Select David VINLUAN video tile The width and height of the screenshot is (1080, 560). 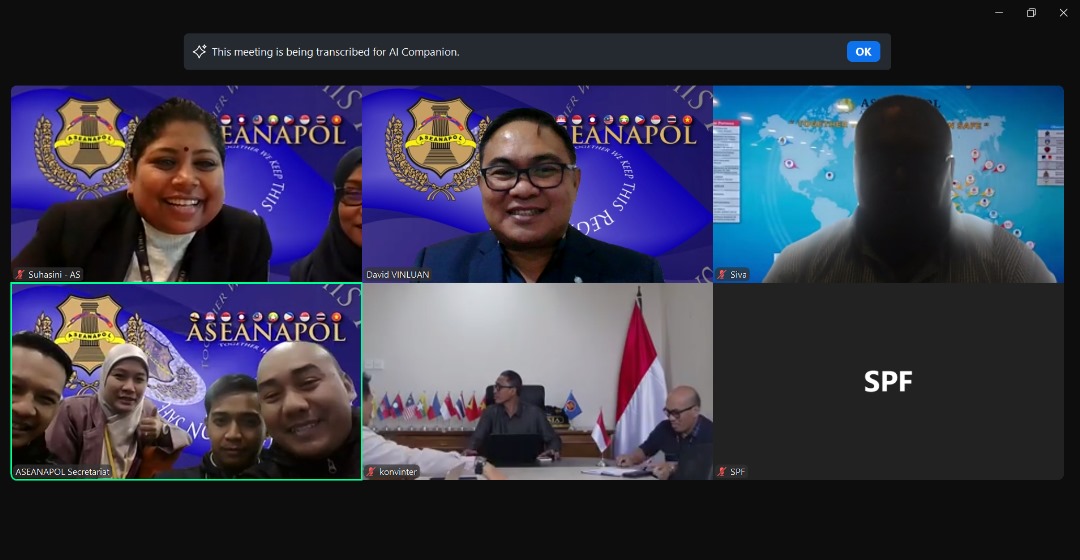[537, 184]
